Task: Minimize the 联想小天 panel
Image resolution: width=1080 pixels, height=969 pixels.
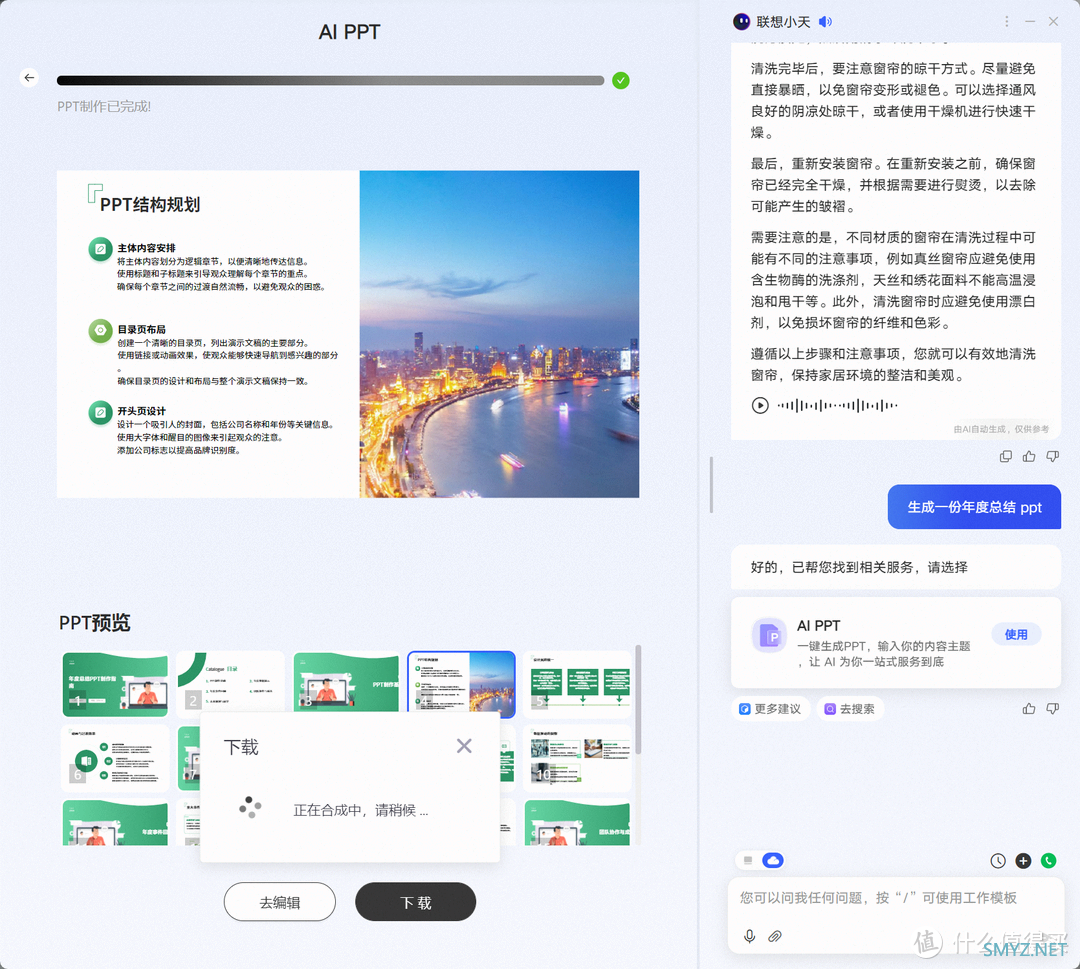Action: (x=1030, y=22)
